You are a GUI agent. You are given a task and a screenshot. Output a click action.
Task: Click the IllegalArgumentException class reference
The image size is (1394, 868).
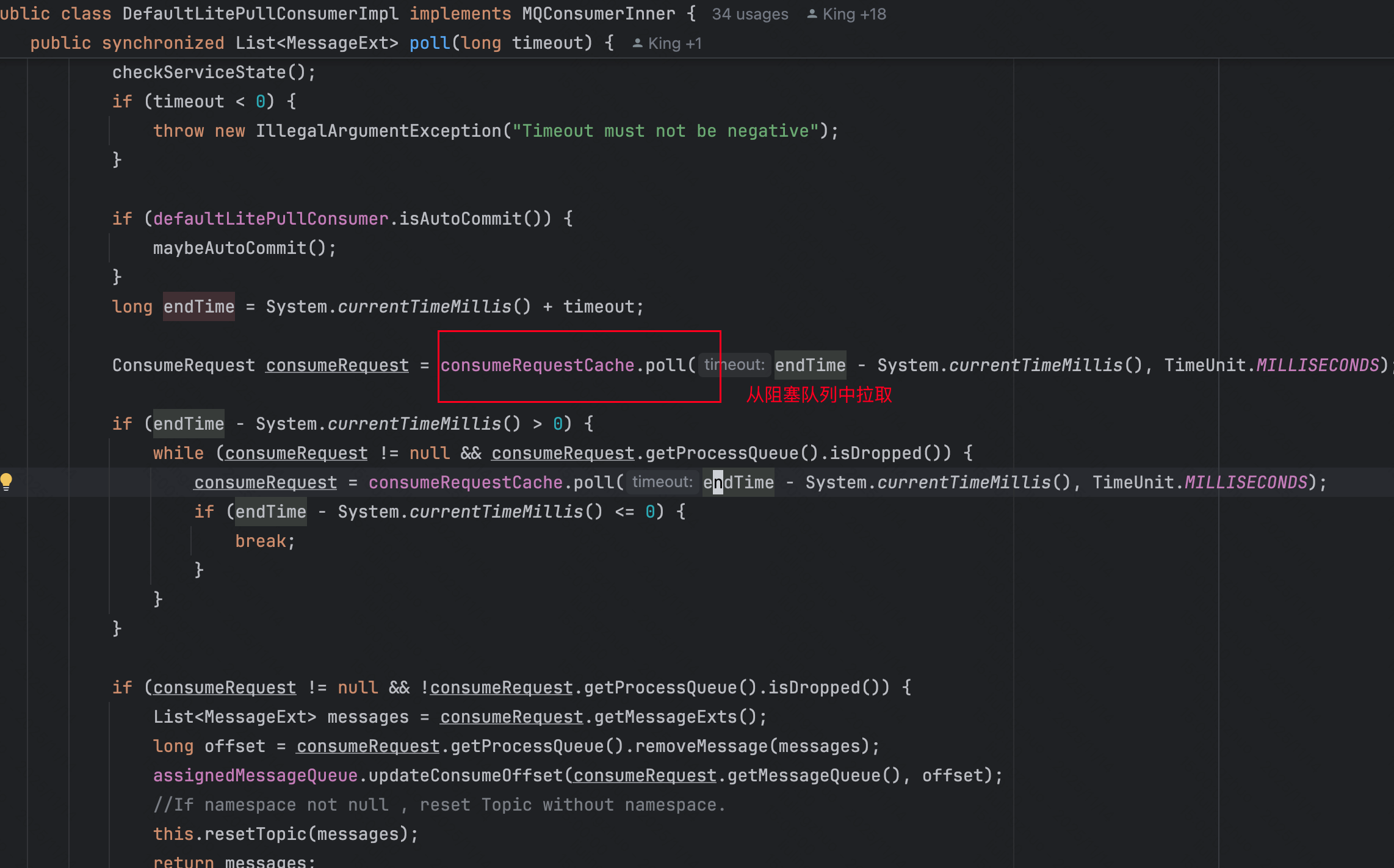pos(378,131)
